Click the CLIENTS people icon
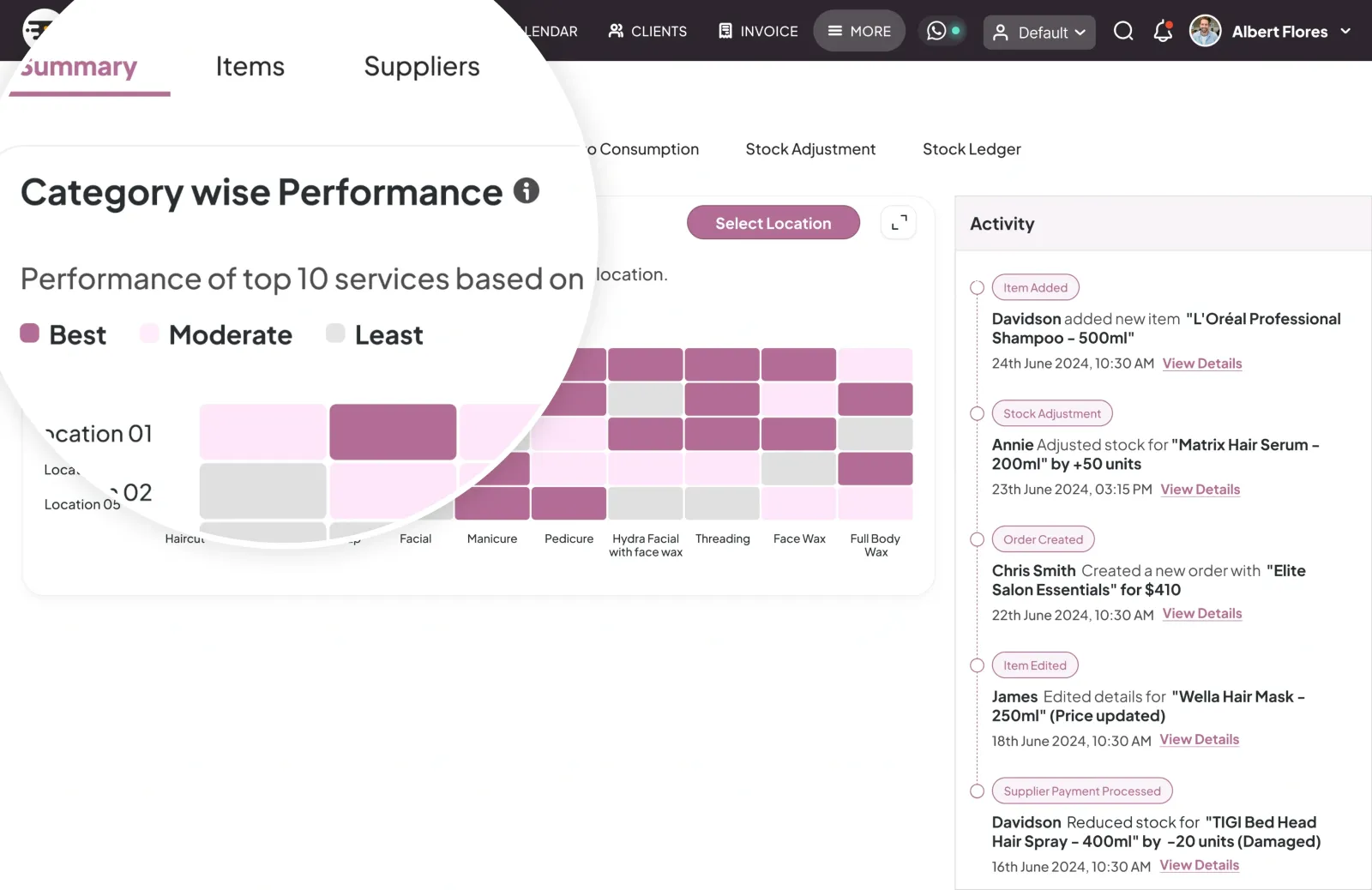 [x=616, y=31]
